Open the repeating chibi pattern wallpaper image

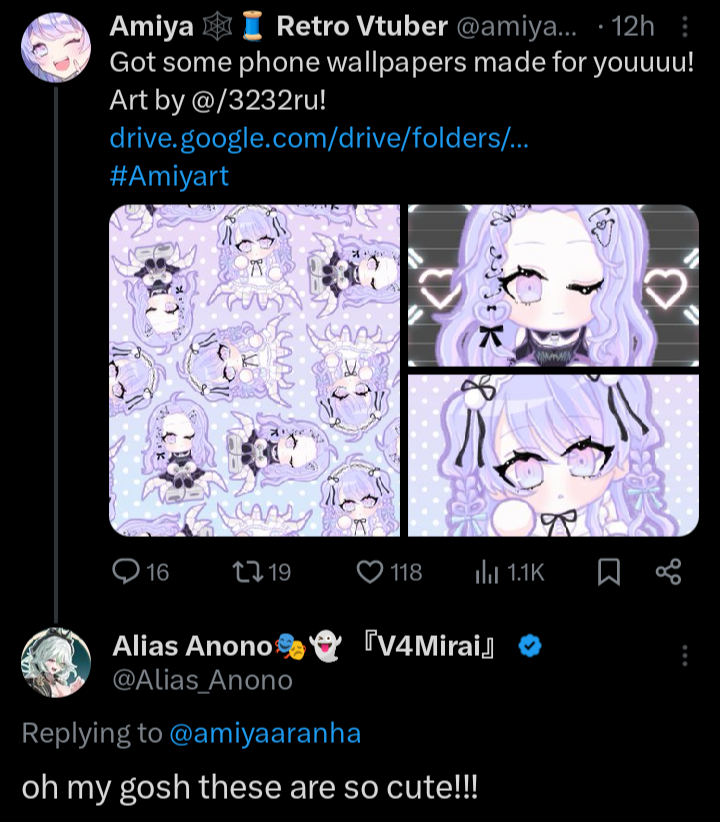(254, 370)
